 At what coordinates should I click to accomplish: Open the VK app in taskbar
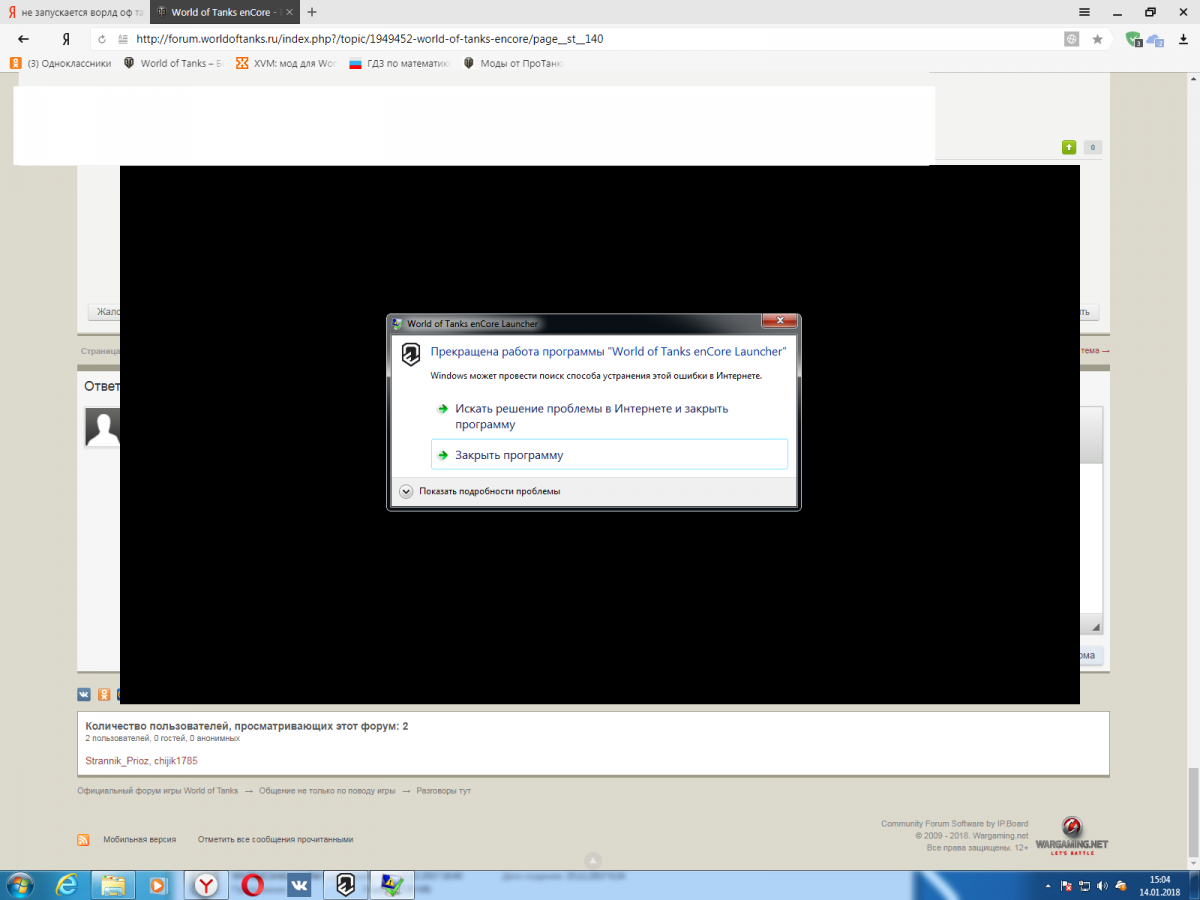point(298,885)
